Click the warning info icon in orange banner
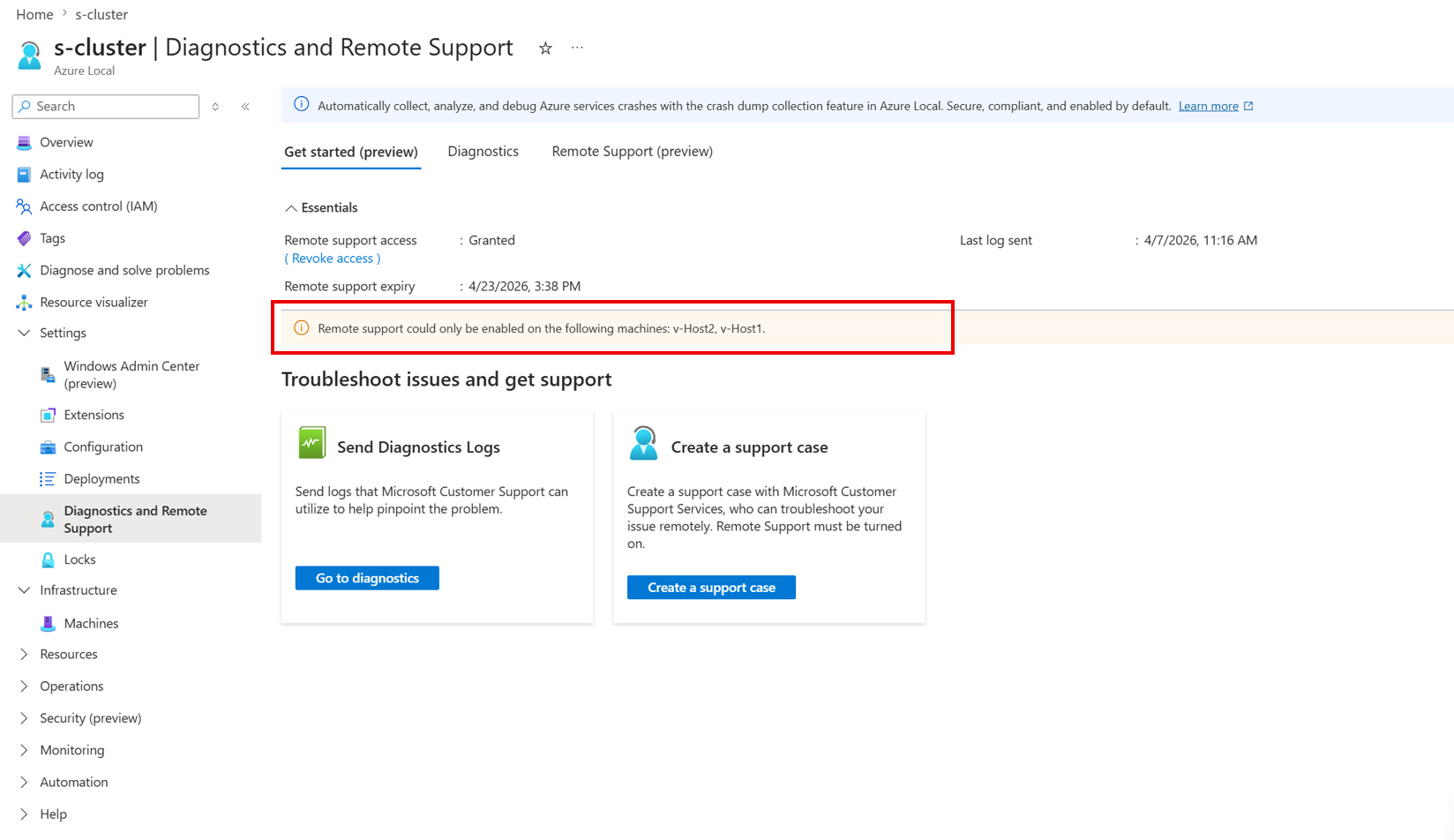This screenshot has height=840, width=1454. (301, 327)
